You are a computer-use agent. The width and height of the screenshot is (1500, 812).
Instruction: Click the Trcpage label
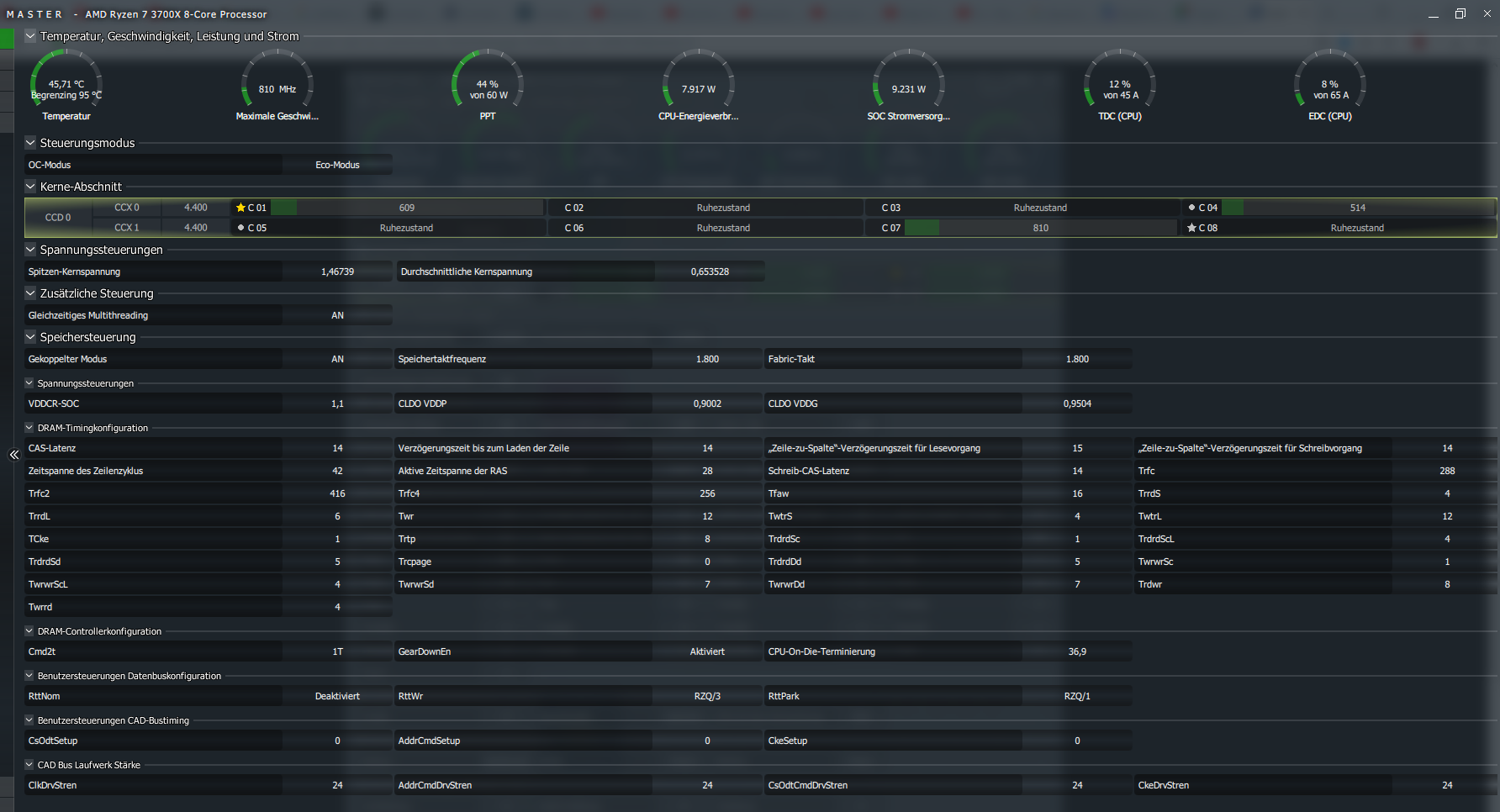coord(415,562)
